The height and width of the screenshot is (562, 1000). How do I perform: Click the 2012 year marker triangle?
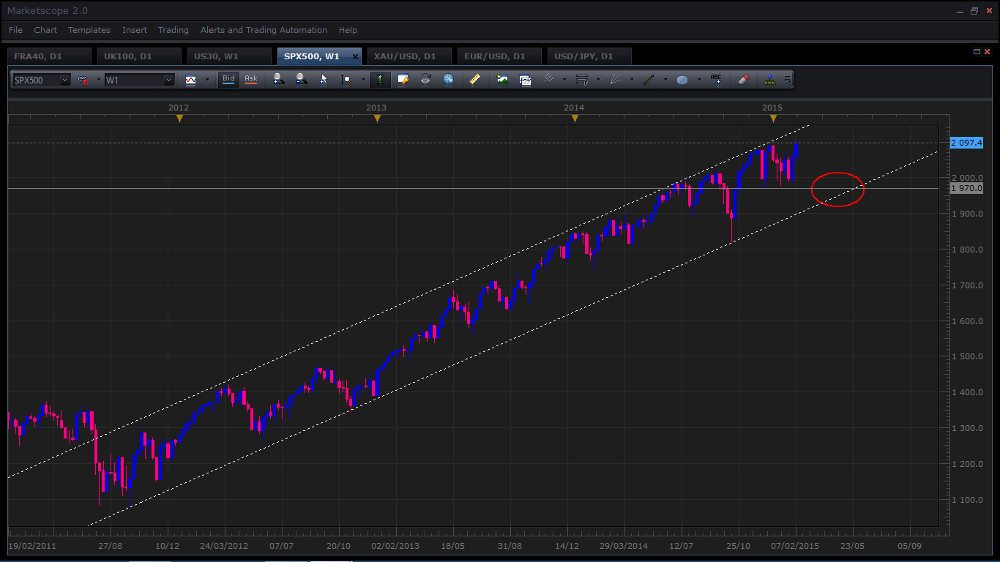(180, 119)
